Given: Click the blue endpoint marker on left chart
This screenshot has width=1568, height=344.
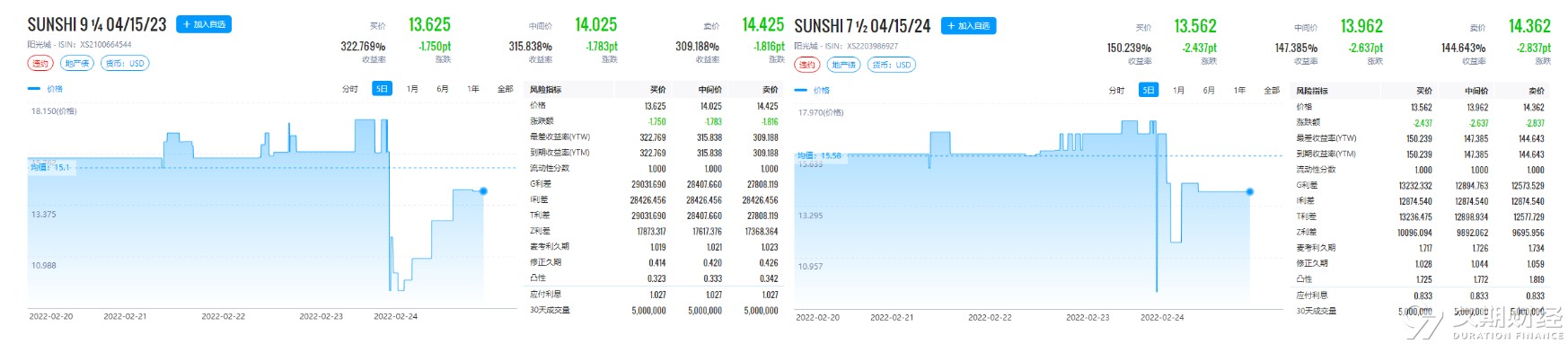Looking at the screenshot, I should coord(483,190).
